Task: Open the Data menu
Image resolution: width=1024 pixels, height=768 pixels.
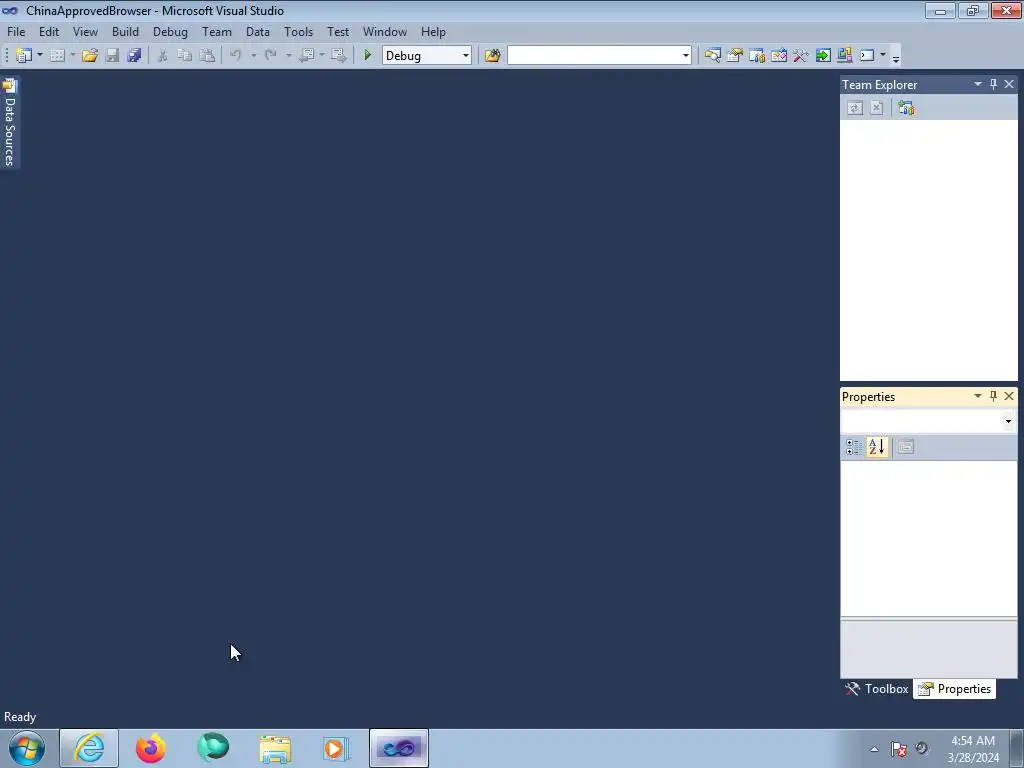Action: tap(258, 31)
